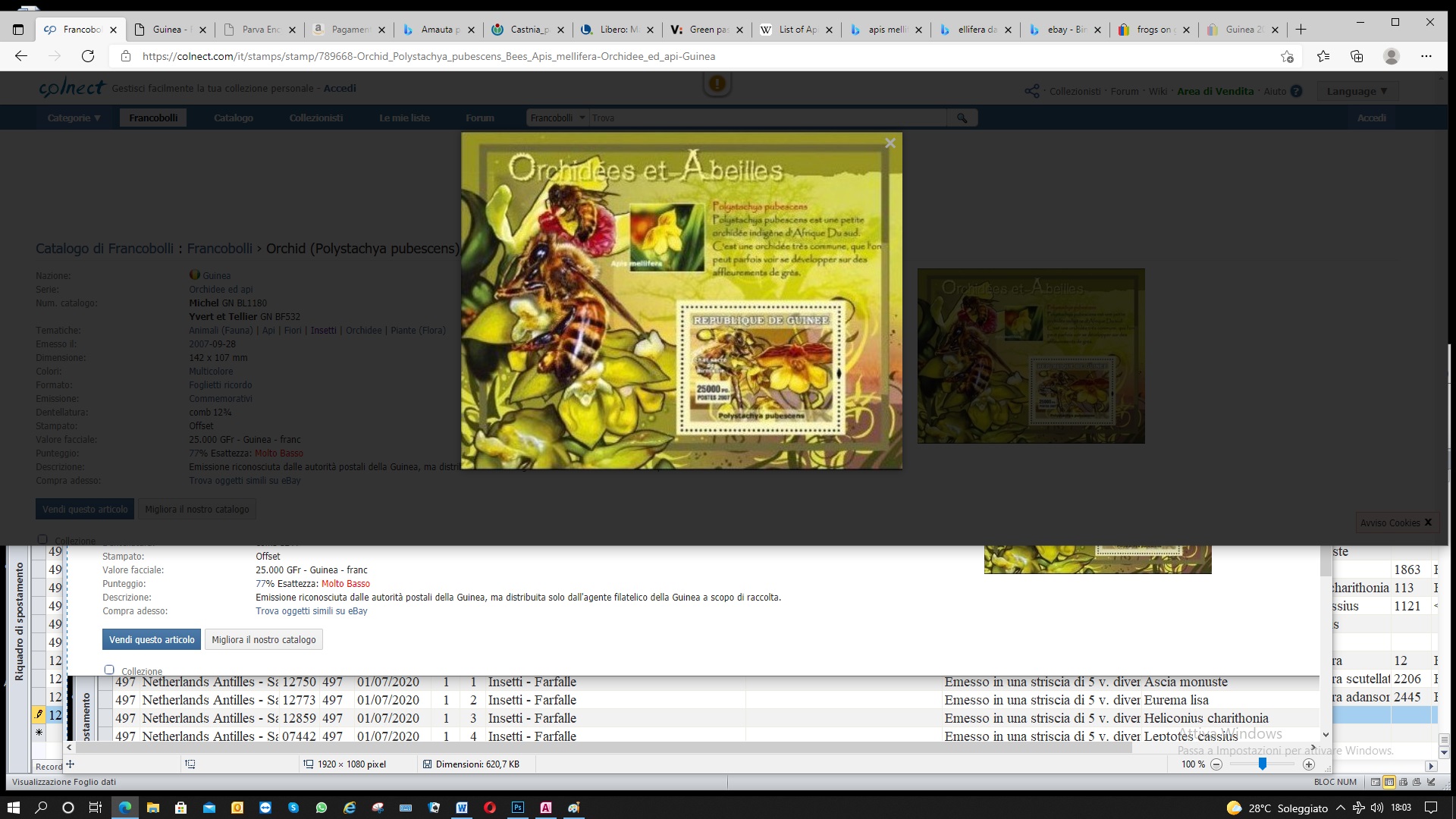Open Edge Collections icon
The image size is (1456, 819).
coord(1357,56)
